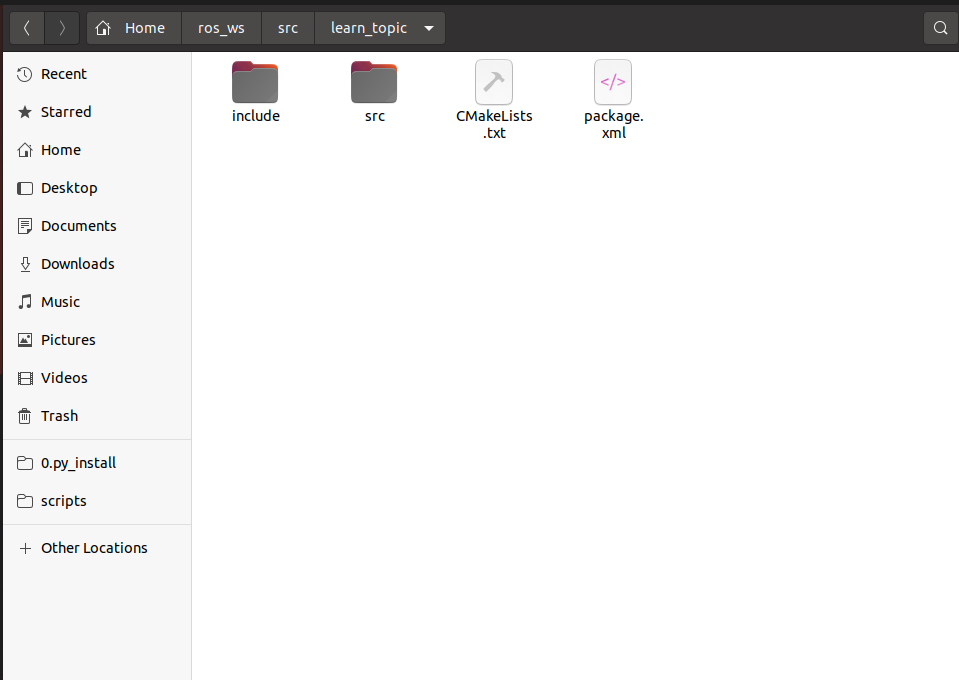Select the package.xml file icon

click(x=613, y=82)
